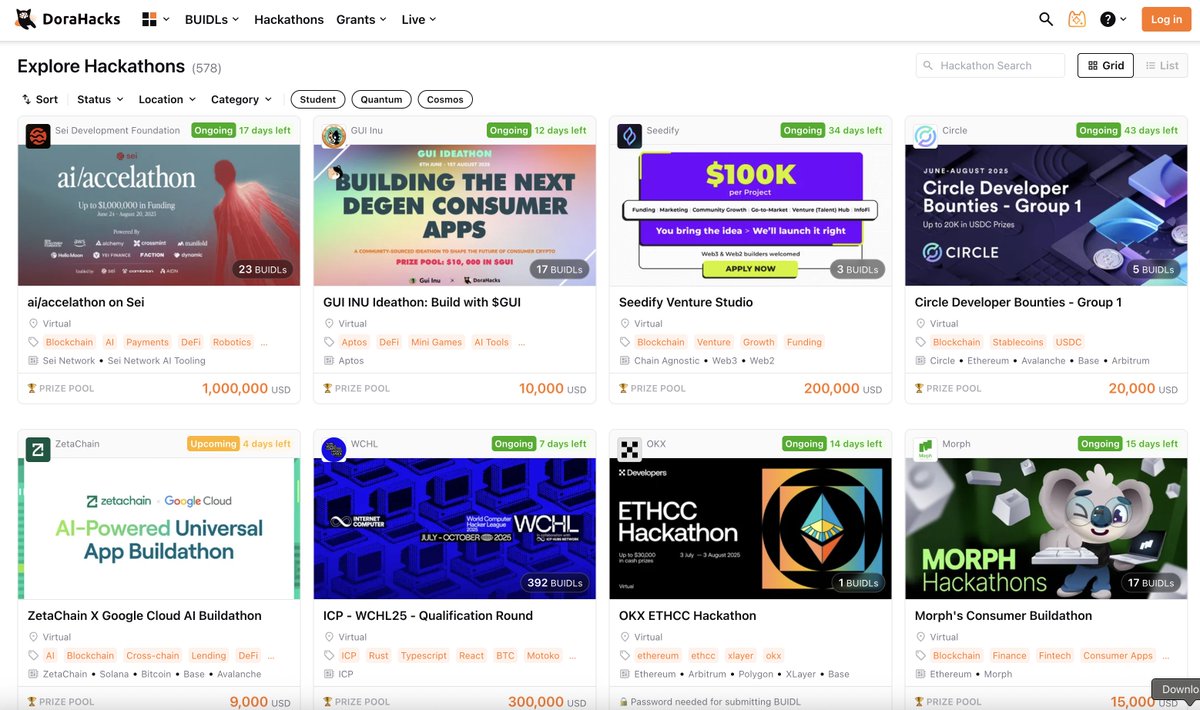Open 'ICP - WCHL25 - Qualification Round' title
The height and width of the screenshot is (710, 1200).
pyautogui.click(x=428, y=616)
